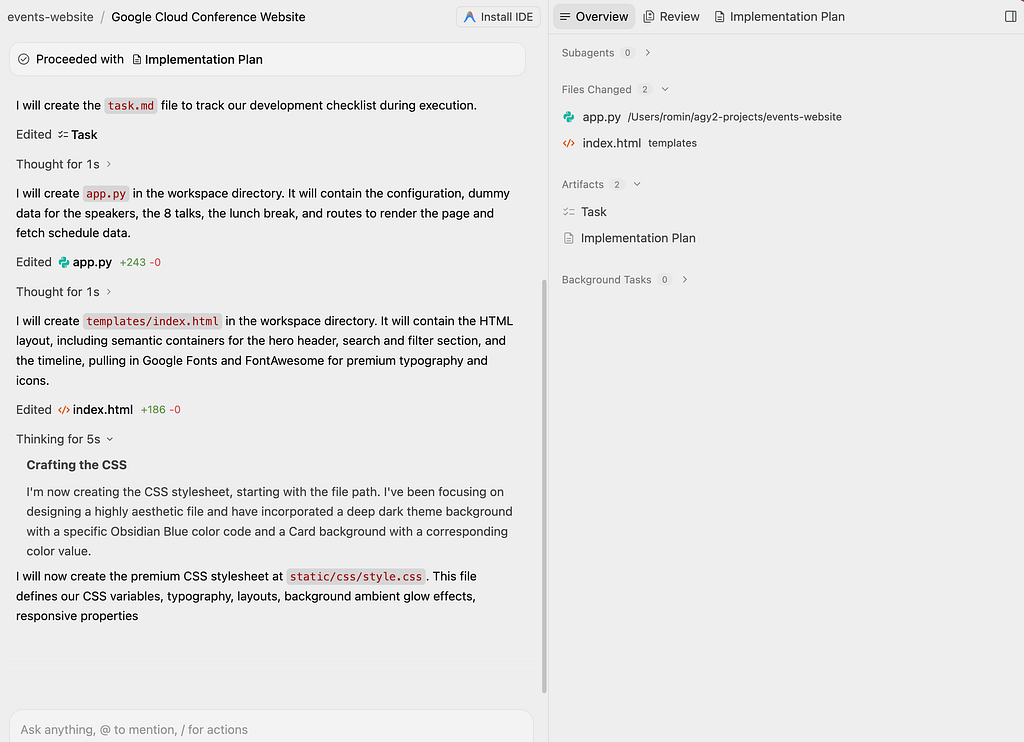1024x742 pixels.
Task: Click the Implementation Plan tab document icon
Action: (x=719, y=17)
